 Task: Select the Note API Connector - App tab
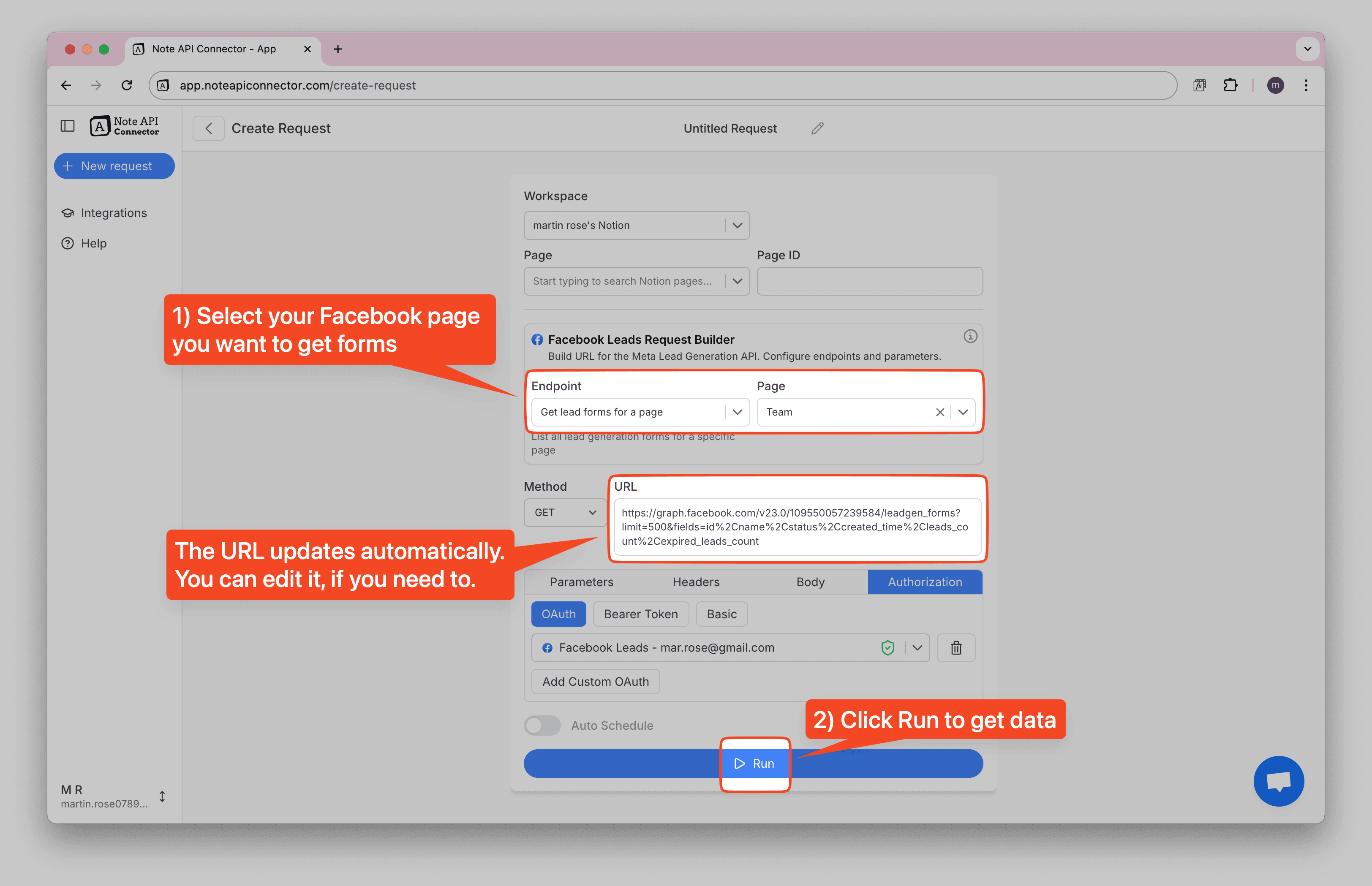222,49
